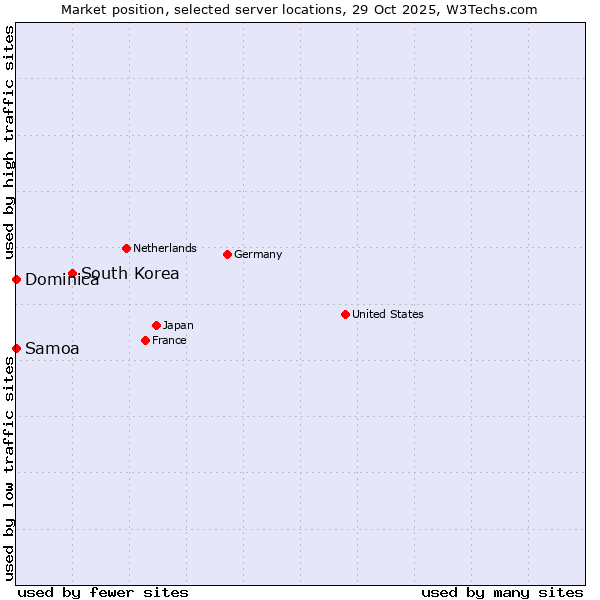This screenshot has width=600, height=600.
Task: Select the France text label
Action: click(x=169, y=340)
